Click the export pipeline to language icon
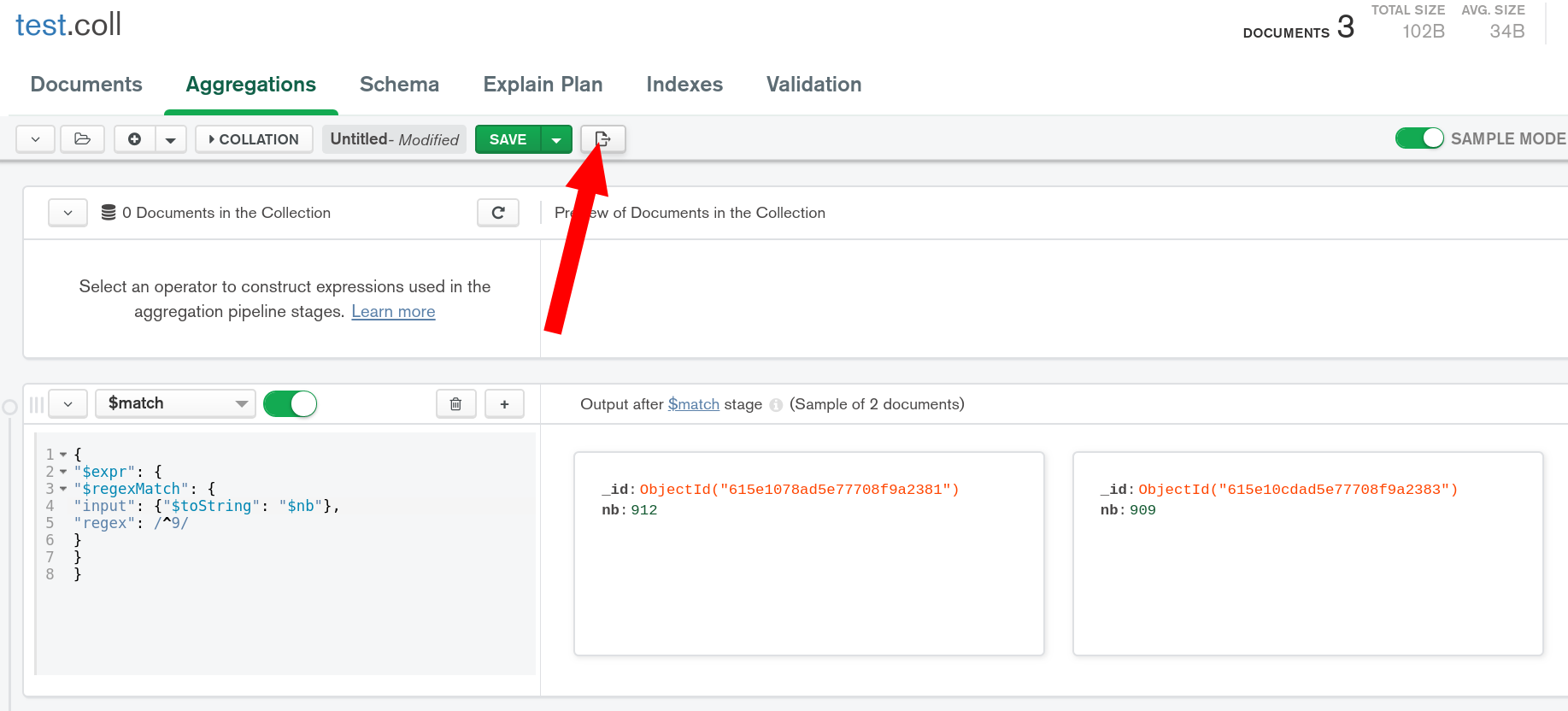Screen dimensions: 1568x711 click(602, 139)
